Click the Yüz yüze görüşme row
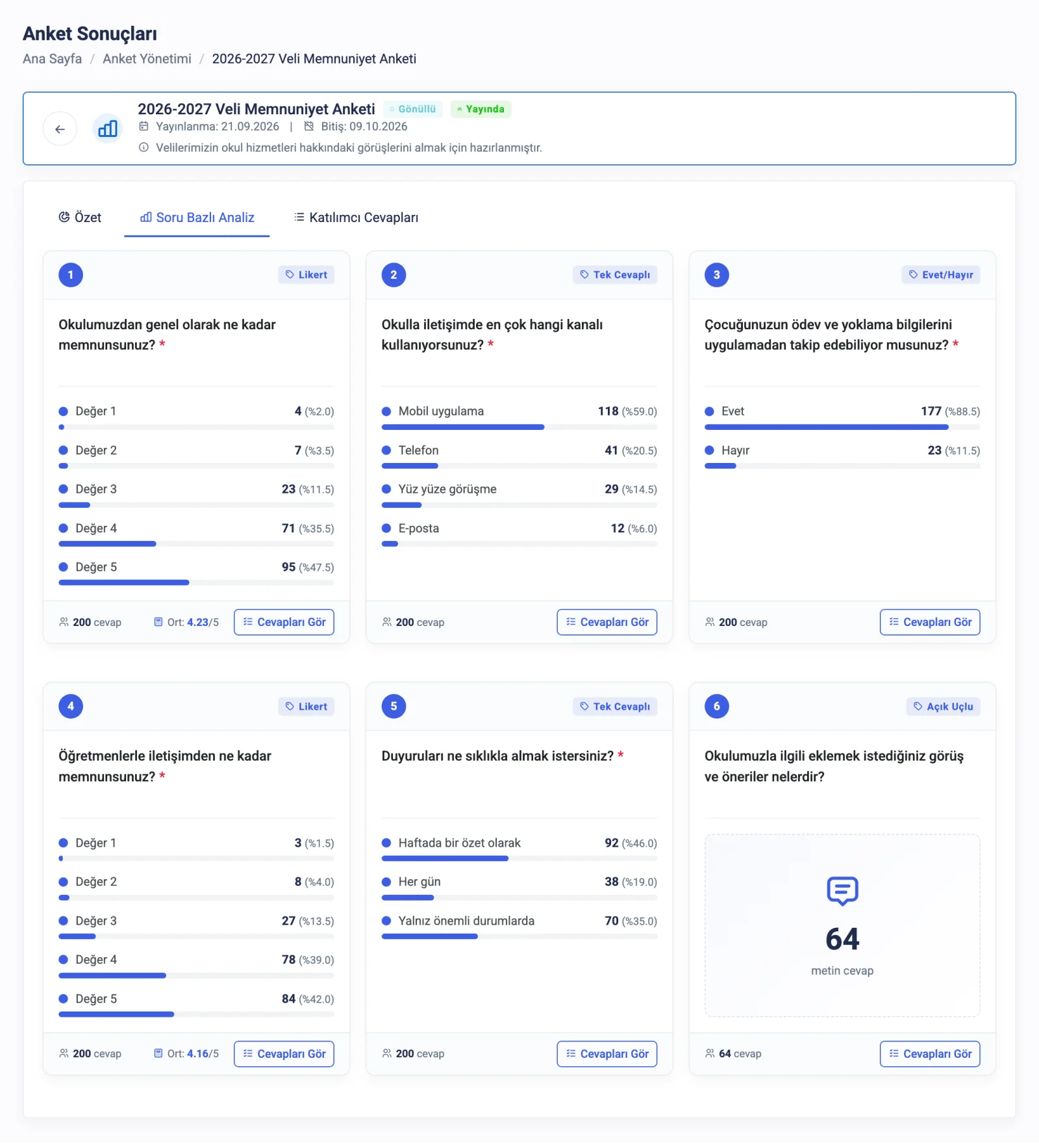1039x1148 pixels. click(519, 495)
